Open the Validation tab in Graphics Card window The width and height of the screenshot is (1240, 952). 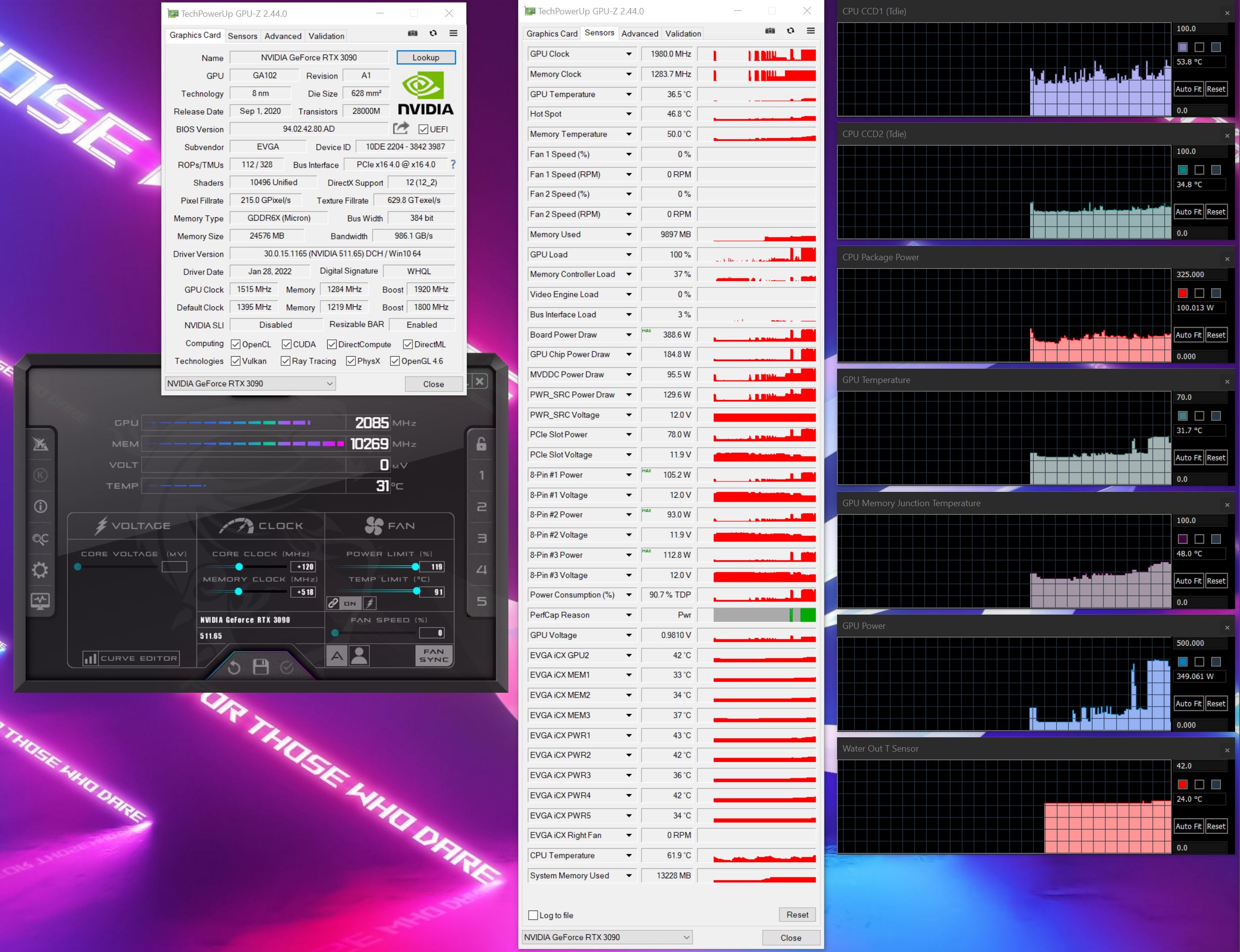pyautogui.click(x=326, y=36)
